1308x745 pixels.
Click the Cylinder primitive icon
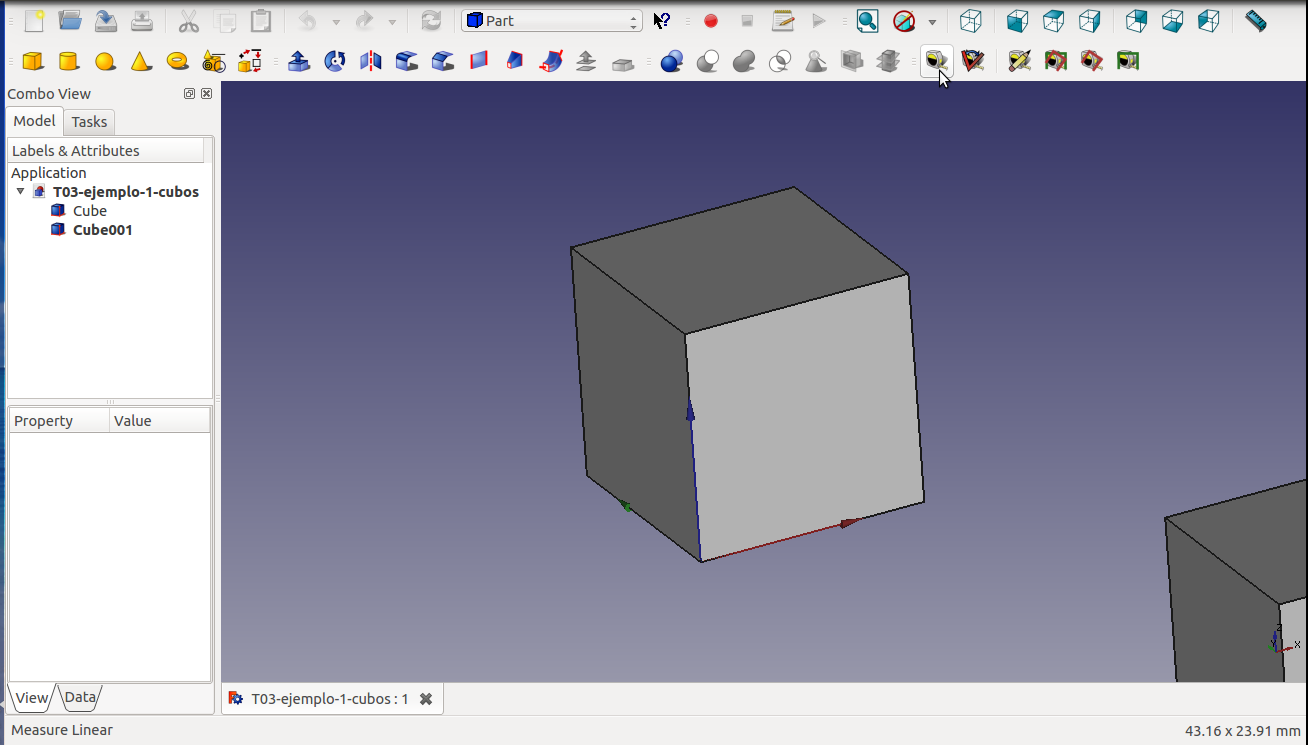[69, 62]
